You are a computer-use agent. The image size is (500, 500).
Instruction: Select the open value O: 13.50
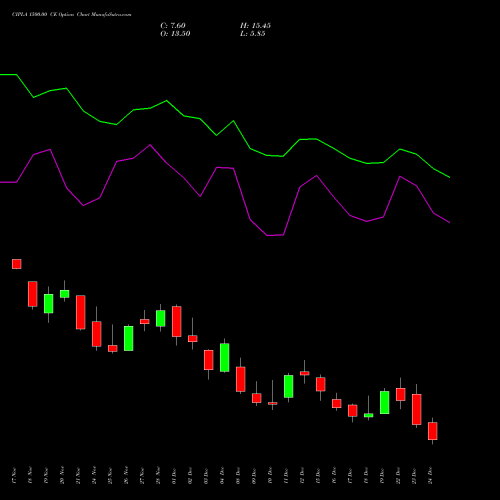(x=175, y=34)
